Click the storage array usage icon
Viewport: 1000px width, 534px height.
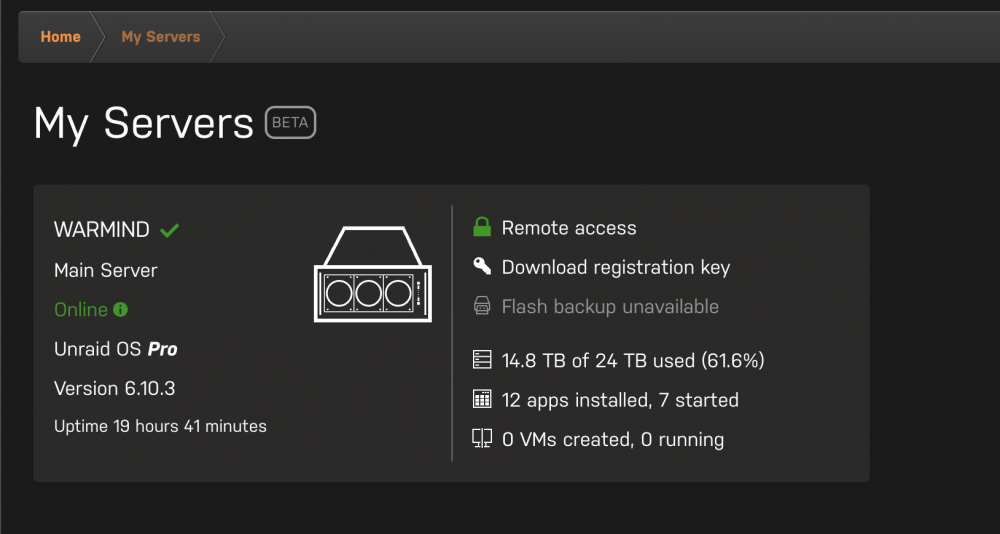tap(482, 360)
